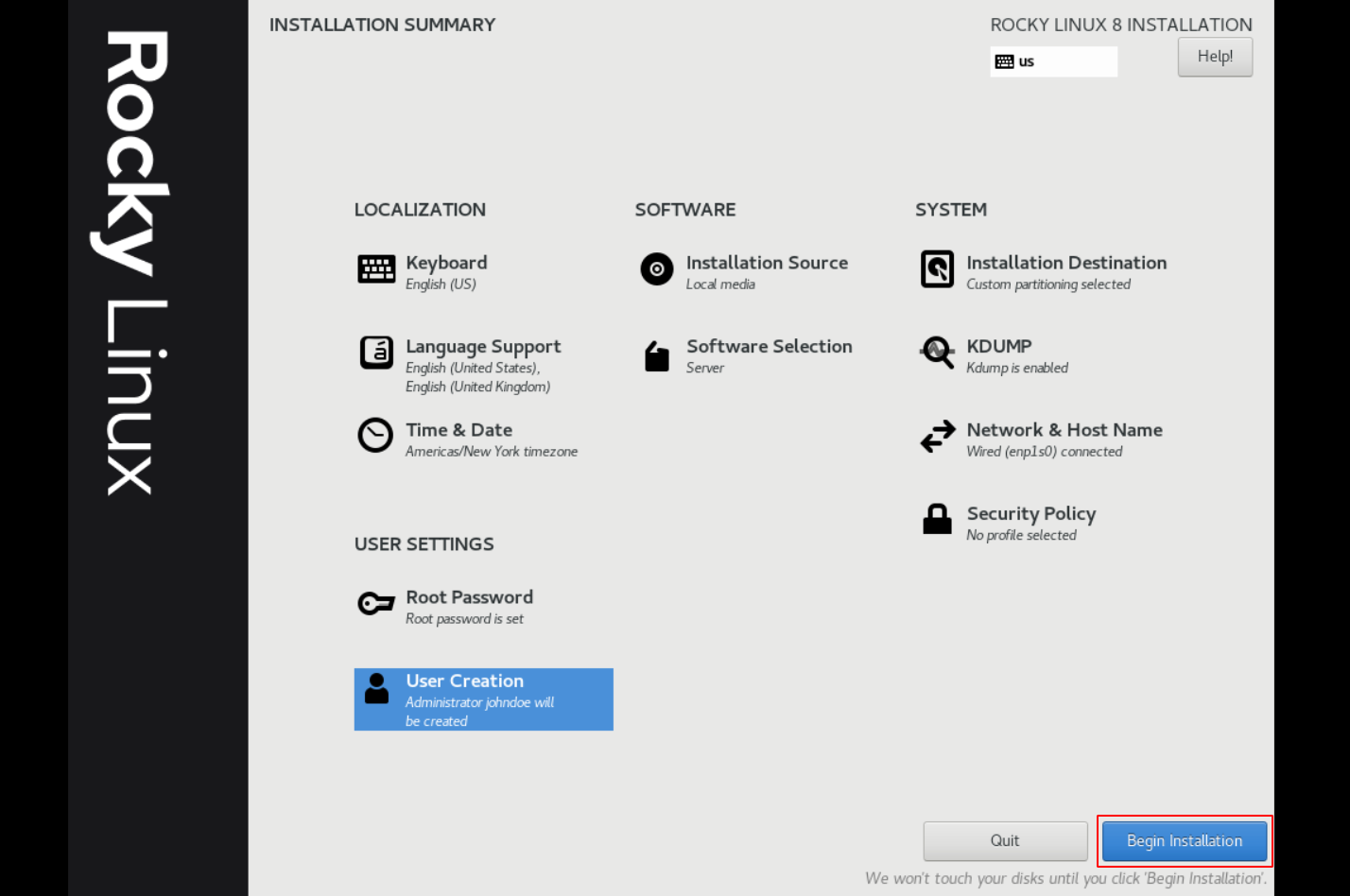Select the Installation Destination title text
The image size is (1350, 896).
tap(1065, 263)
